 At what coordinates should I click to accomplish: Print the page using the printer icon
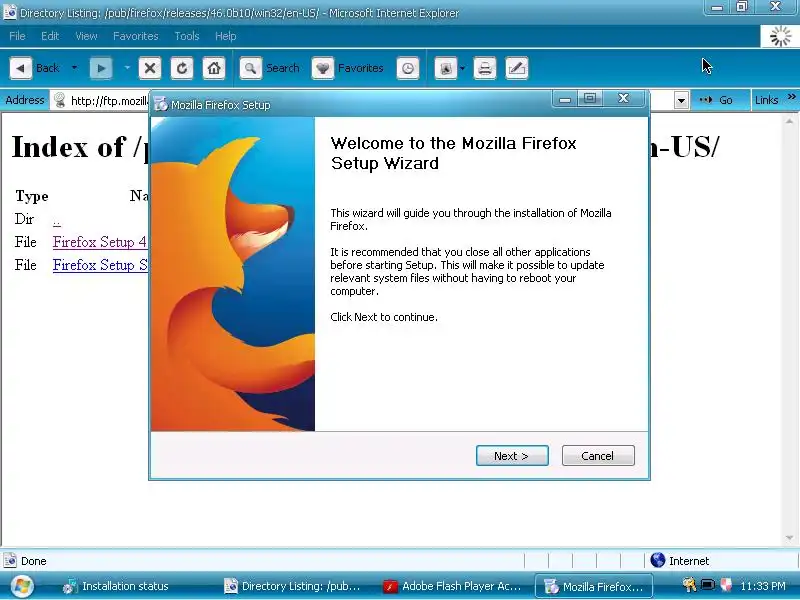(x=485, y=68)
